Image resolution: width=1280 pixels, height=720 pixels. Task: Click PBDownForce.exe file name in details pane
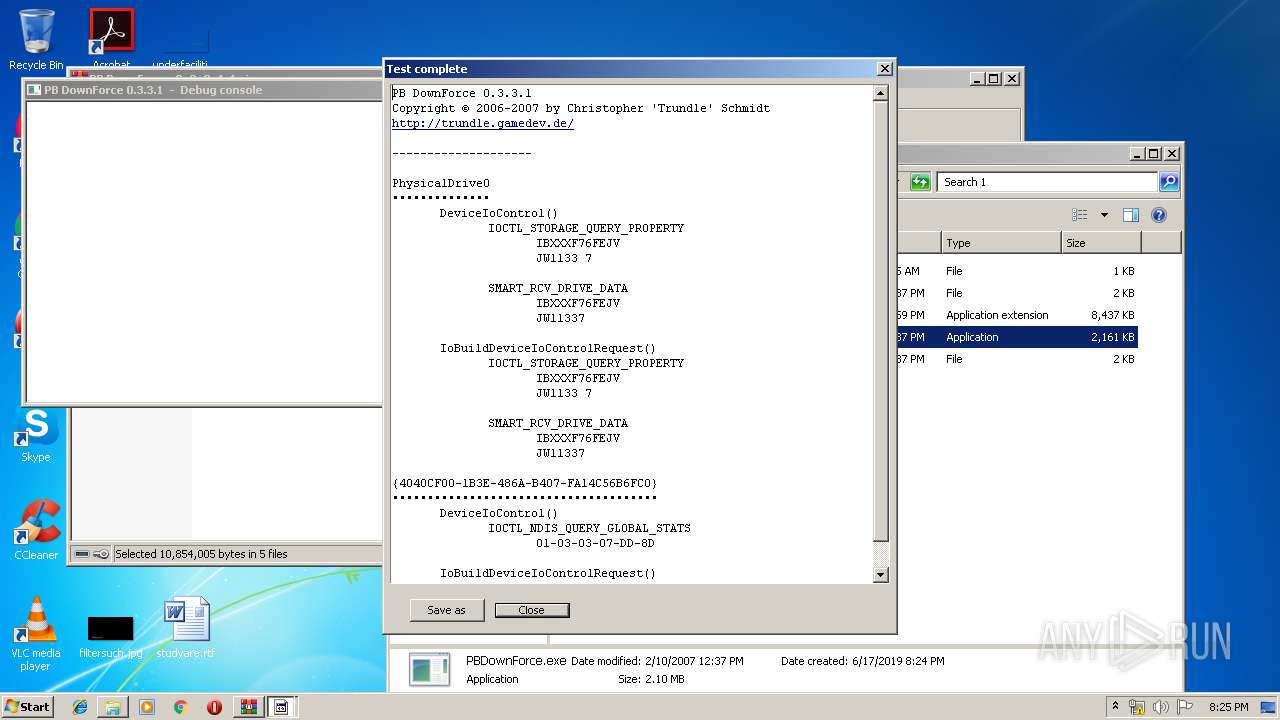516,661
